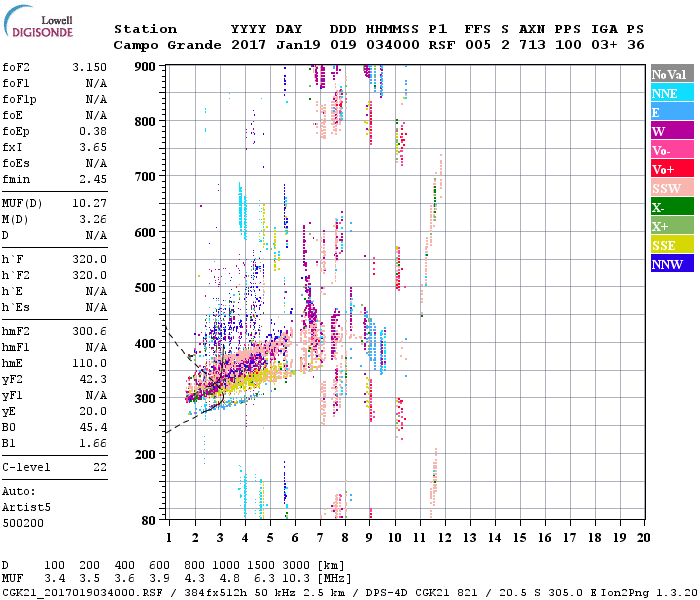Pick the X+ light green legend swatch
Screen dimensions: 700x600
click(672, 226)
